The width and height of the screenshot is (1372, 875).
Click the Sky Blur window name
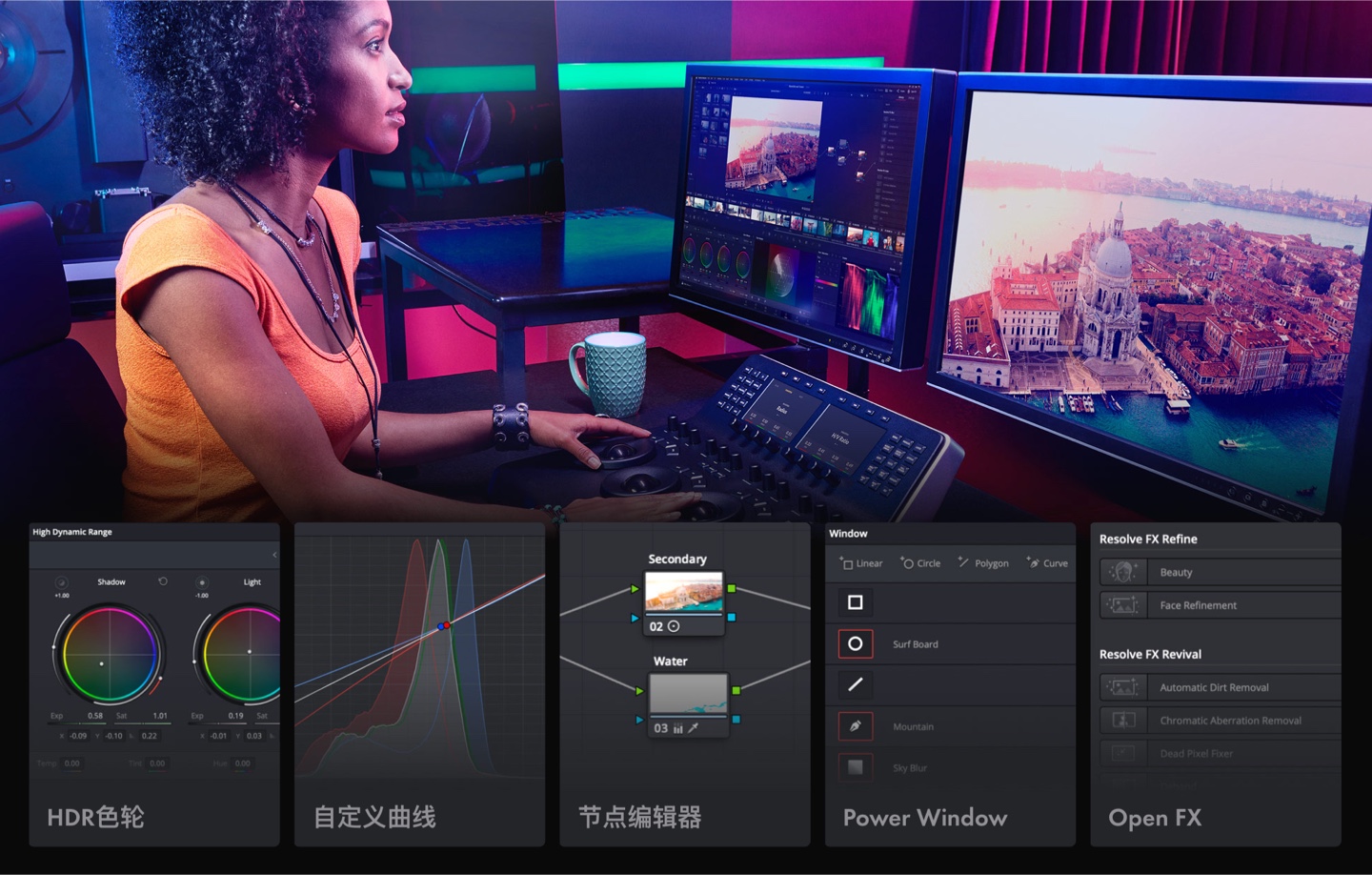coord(910,767)
